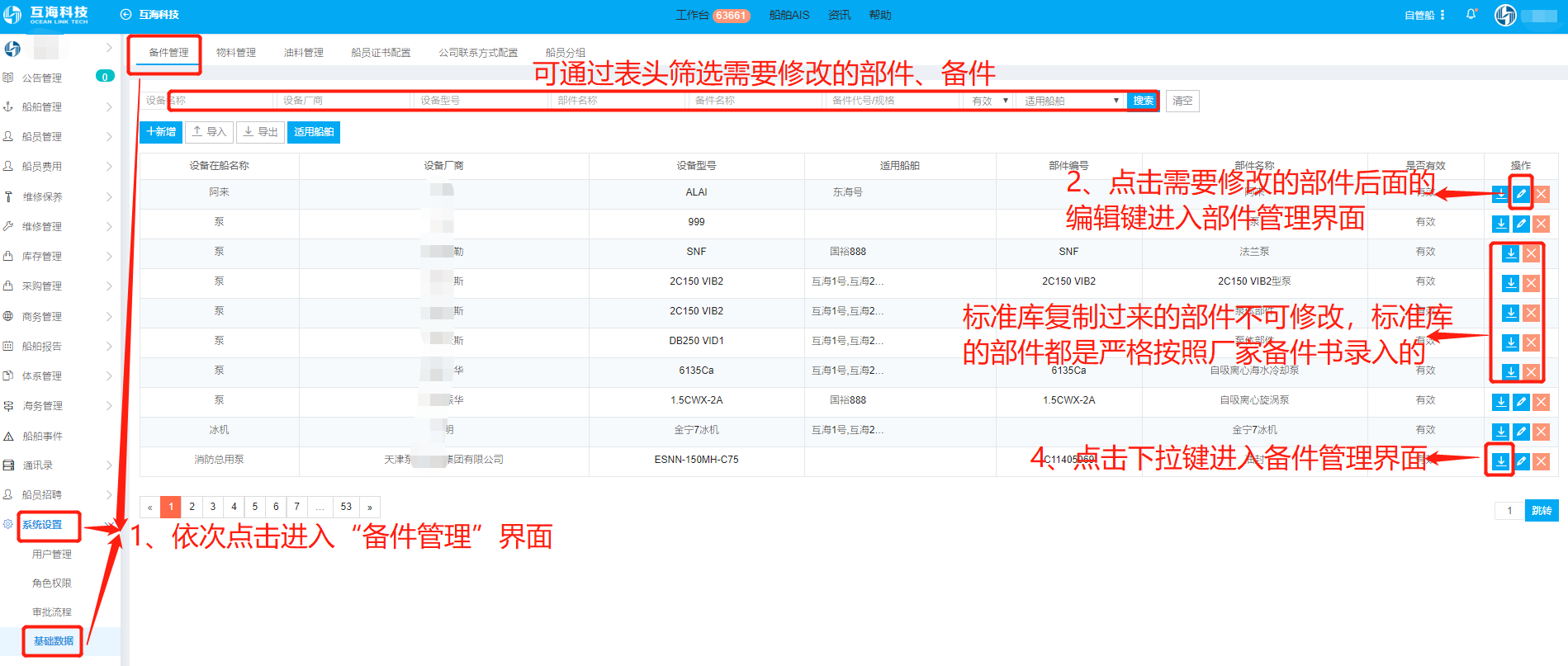Screen dimensions: 1568x666
Task: Delete the ALAI device row
Action: 1541,195
